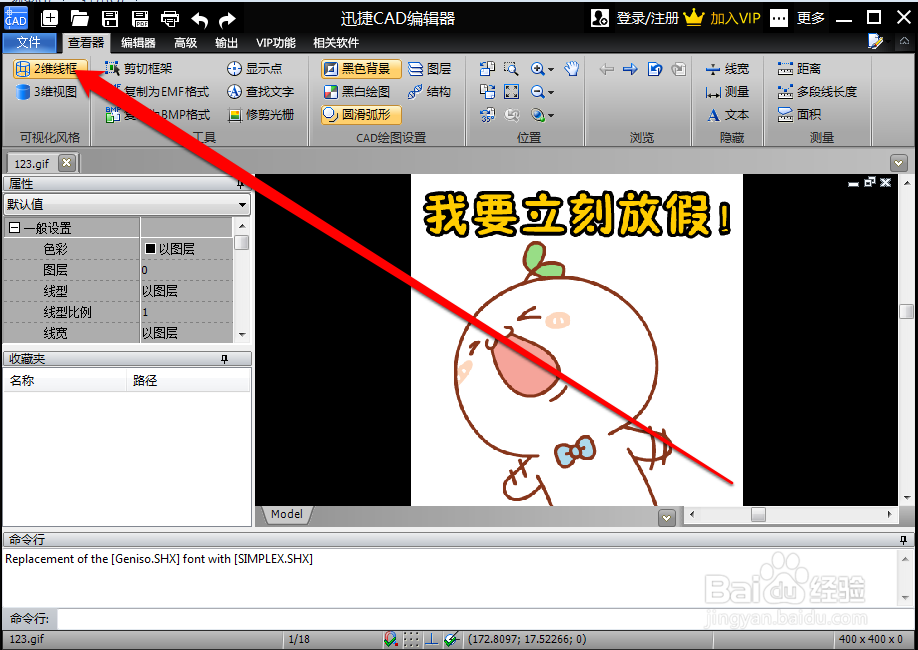
Task: Click the vertical scrollbar thumb beside drawing
Action: (906, 312)
